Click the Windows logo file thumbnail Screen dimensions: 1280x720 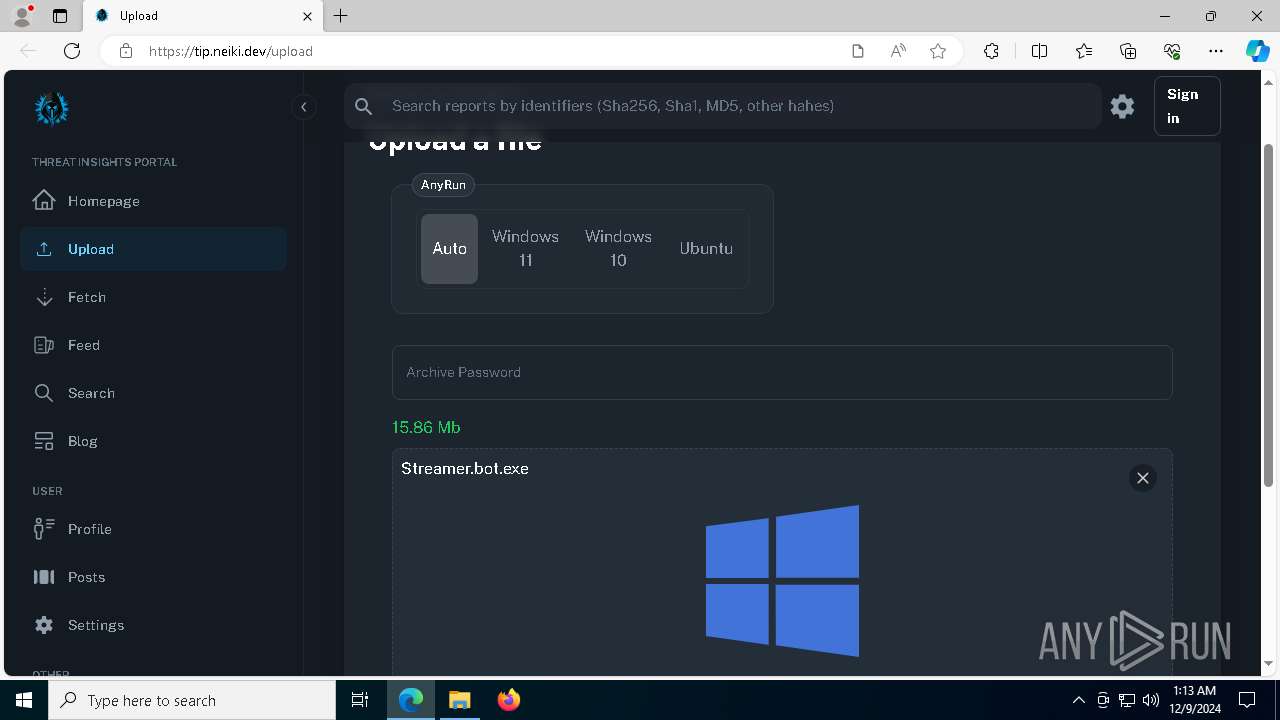782,581
